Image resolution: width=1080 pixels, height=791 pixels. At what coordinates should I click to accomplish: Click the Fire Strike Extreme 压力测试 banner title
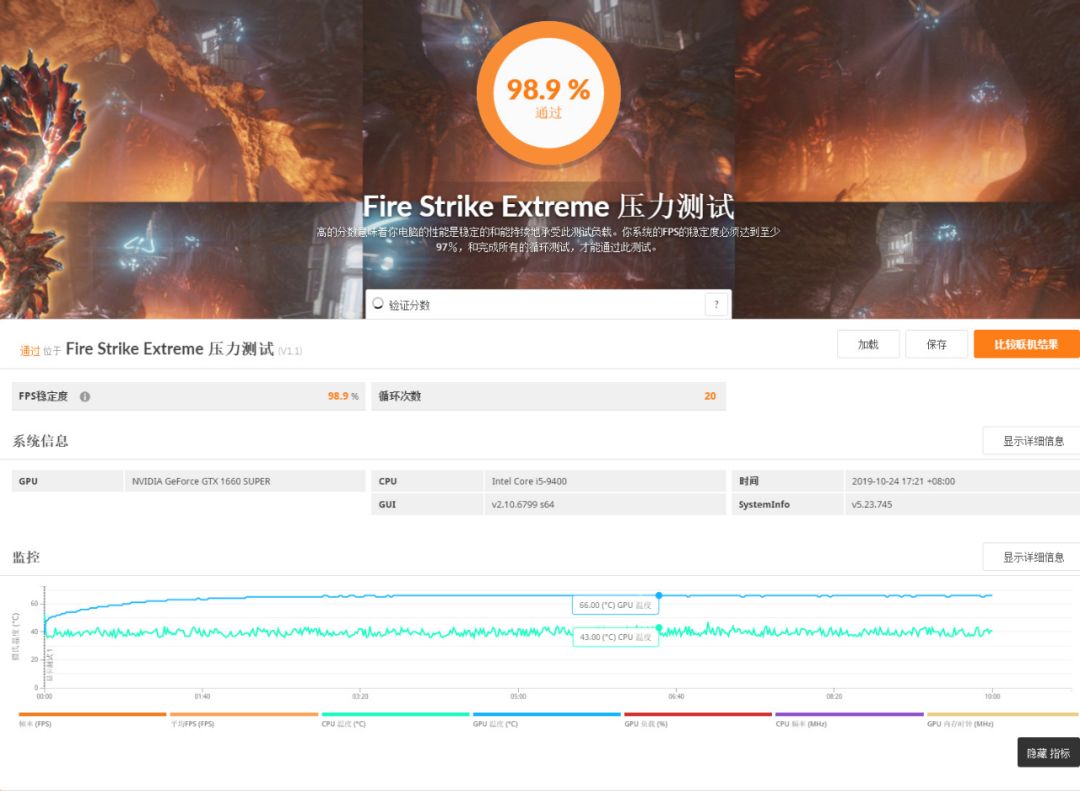click(548, 207)
